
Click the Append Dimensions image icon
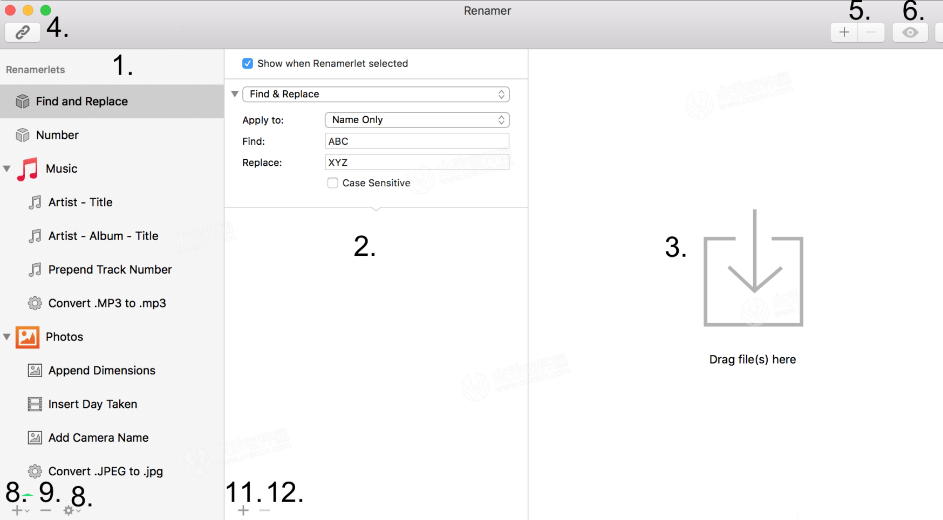[35, 370]
